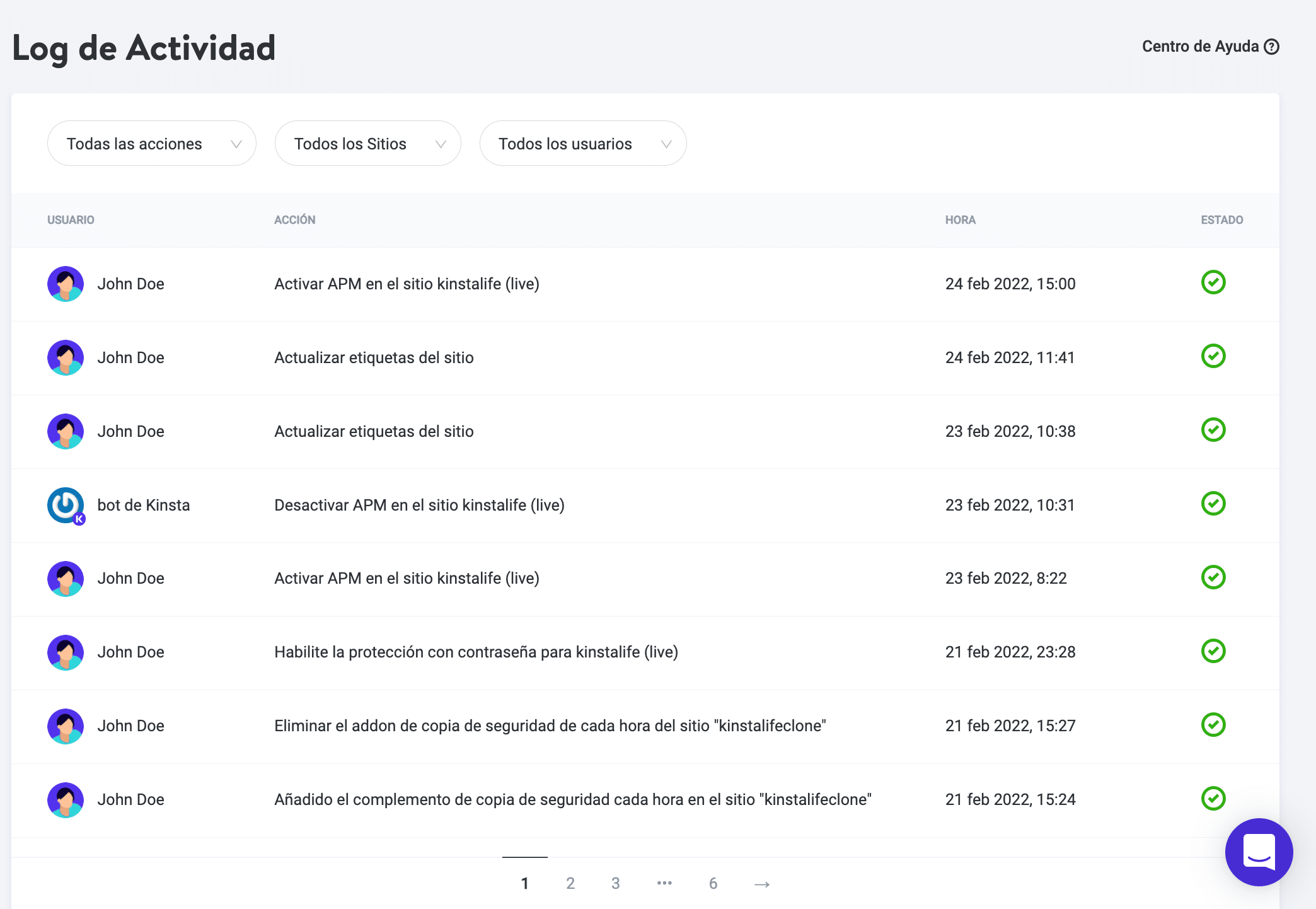Open Centro de Ayuda link
The height and width of the screenshot is (909, 1316).
1199,47
